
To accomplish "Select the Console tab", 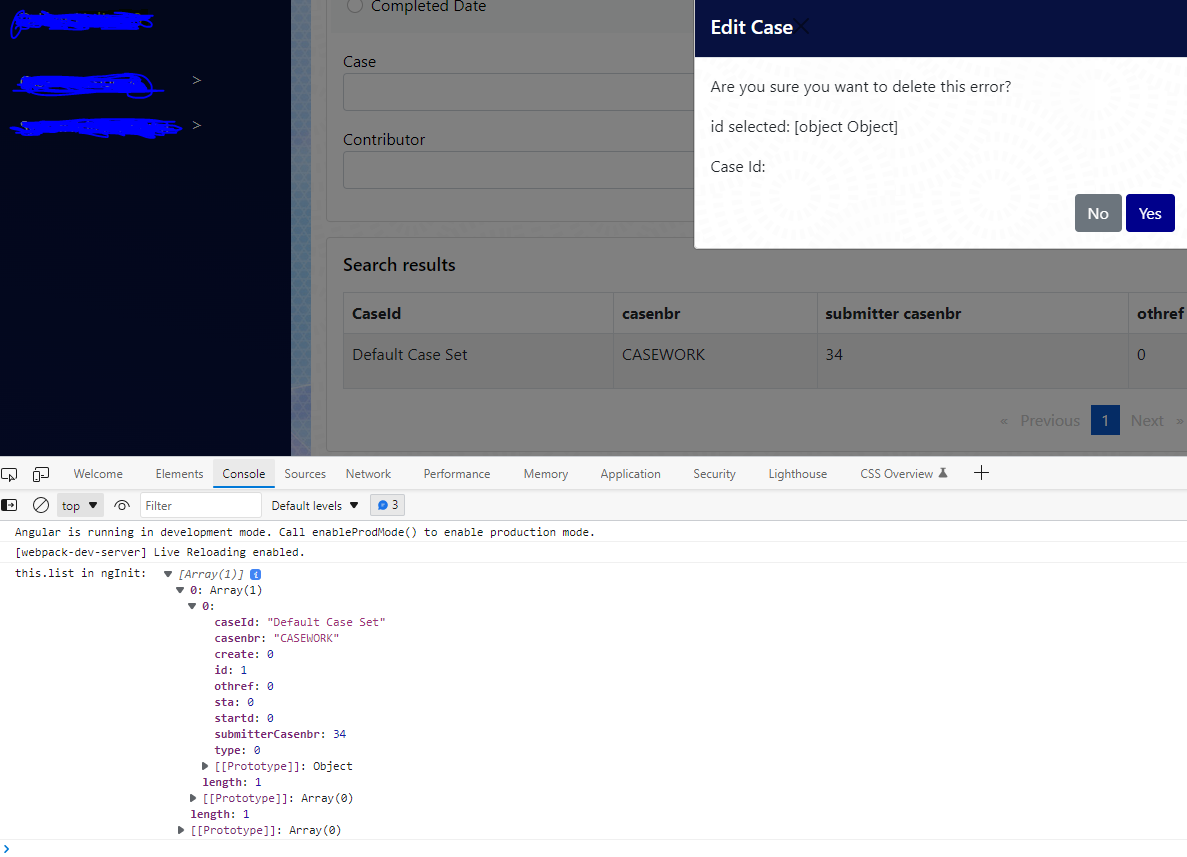I will 244,474.
